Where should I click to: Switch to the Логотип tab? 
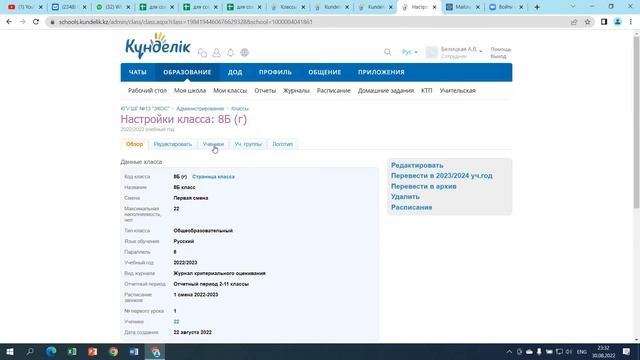tap(282, 144)
